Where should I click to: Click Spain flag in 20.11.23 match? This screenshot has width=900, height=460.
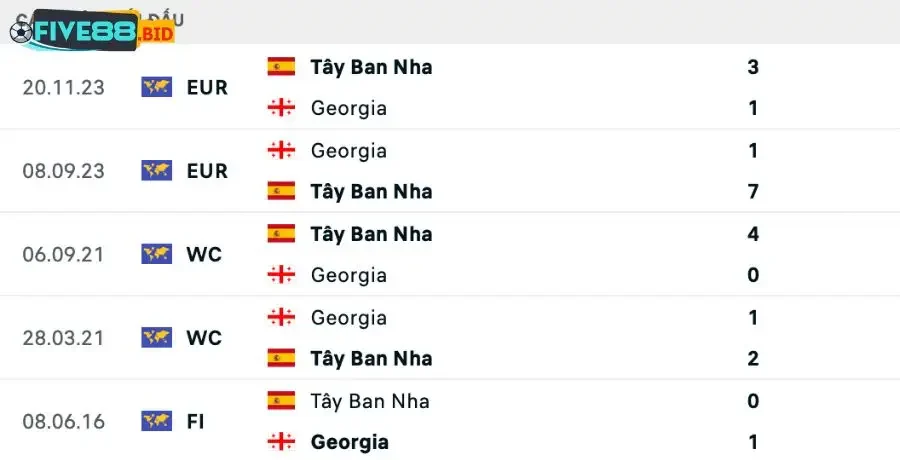pyautogui.click(x=281, y=67)
